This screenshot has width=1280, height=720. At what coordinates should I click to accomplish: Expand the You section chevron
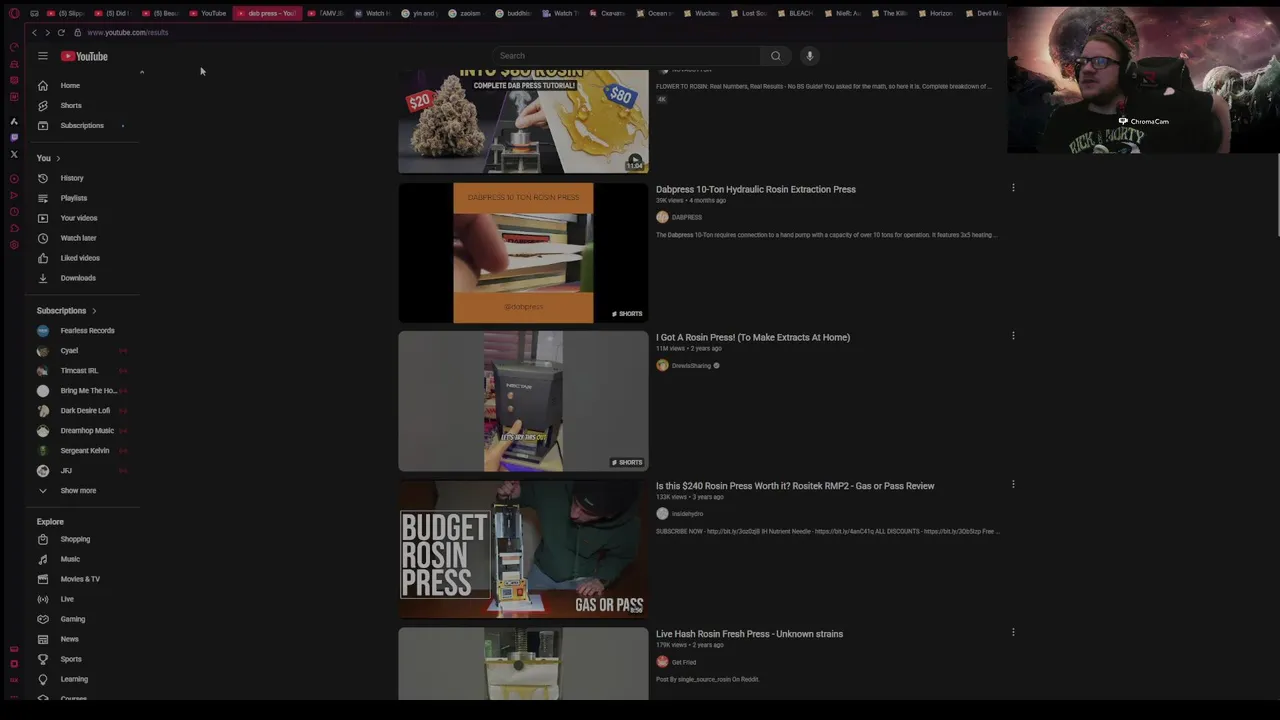58,158
